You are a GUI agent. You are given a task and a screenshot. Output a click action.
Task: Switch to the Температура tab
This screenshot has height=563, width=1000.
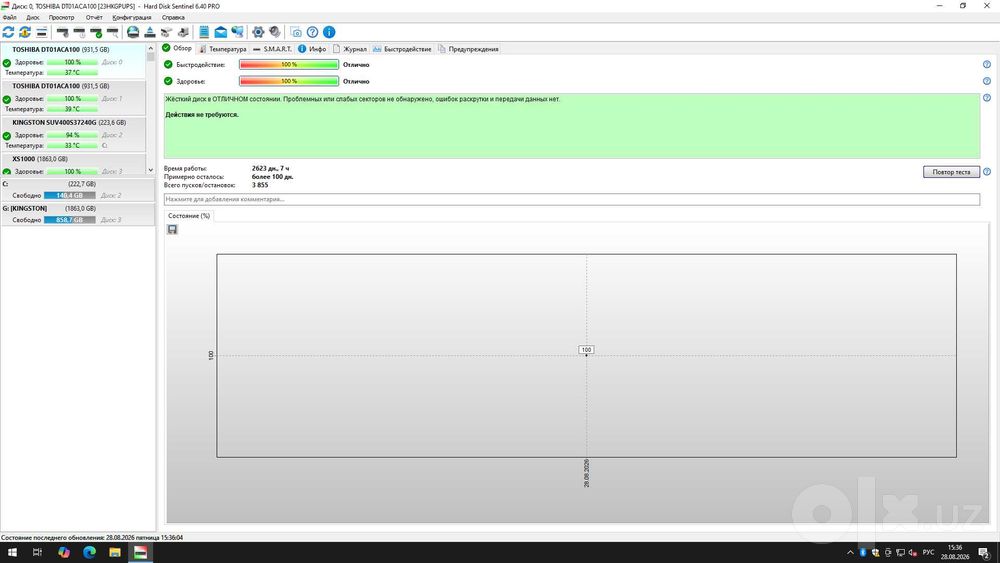pyautogui.click(x=223, y=49)
